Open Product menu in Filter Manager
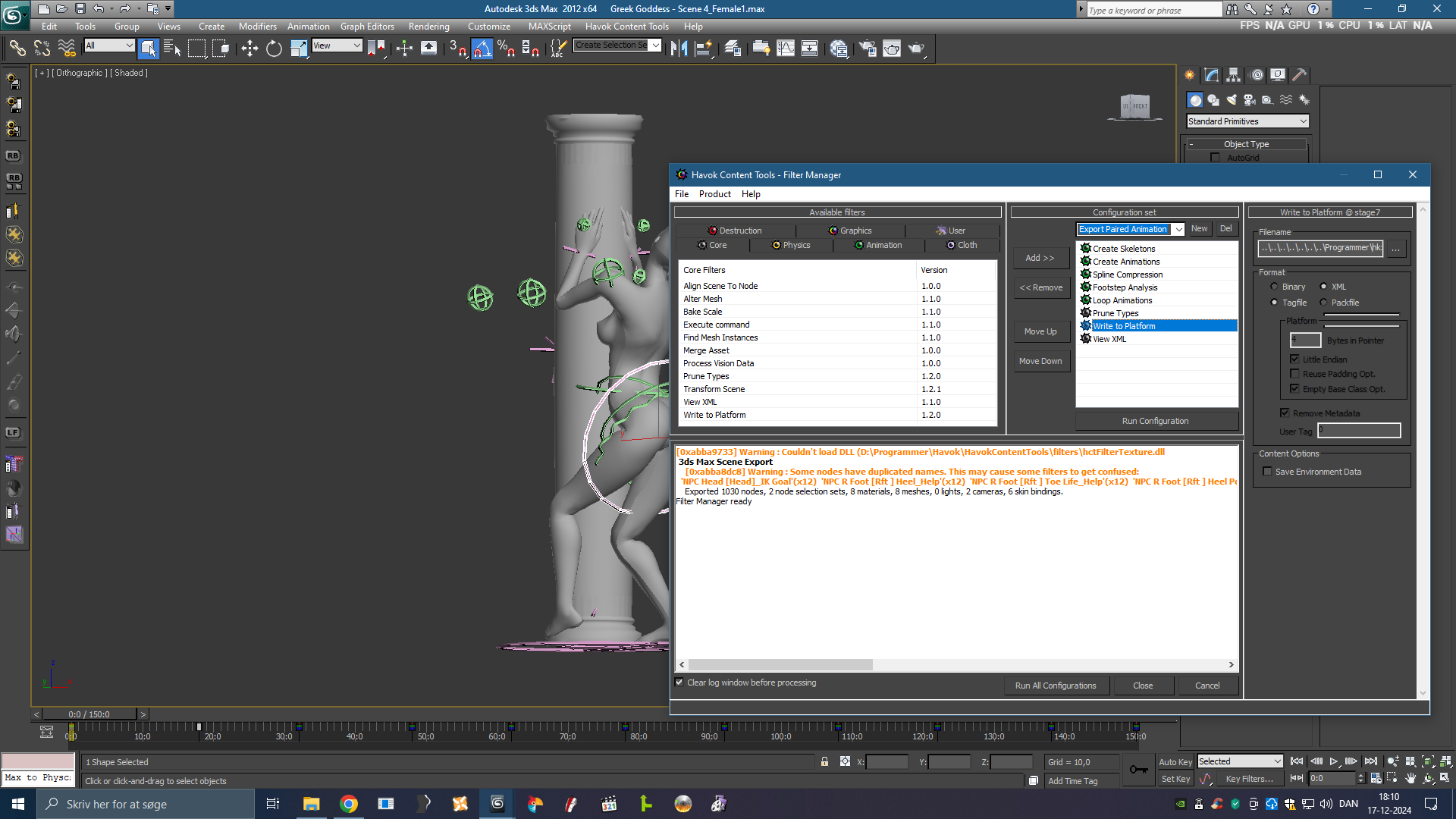 tap(714, 194)
